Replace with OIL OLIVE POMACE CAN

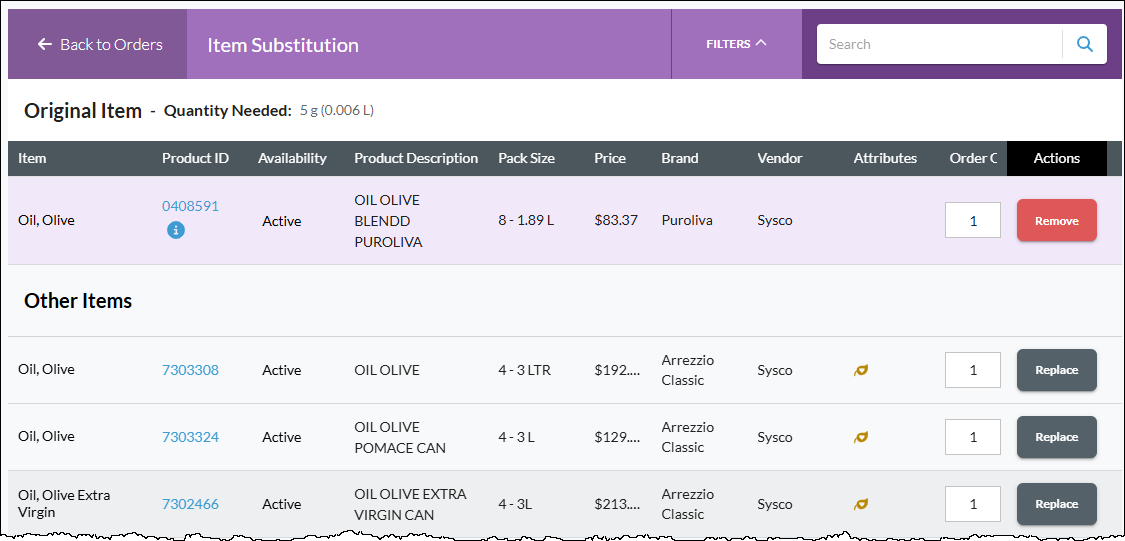click(1056, 437)
